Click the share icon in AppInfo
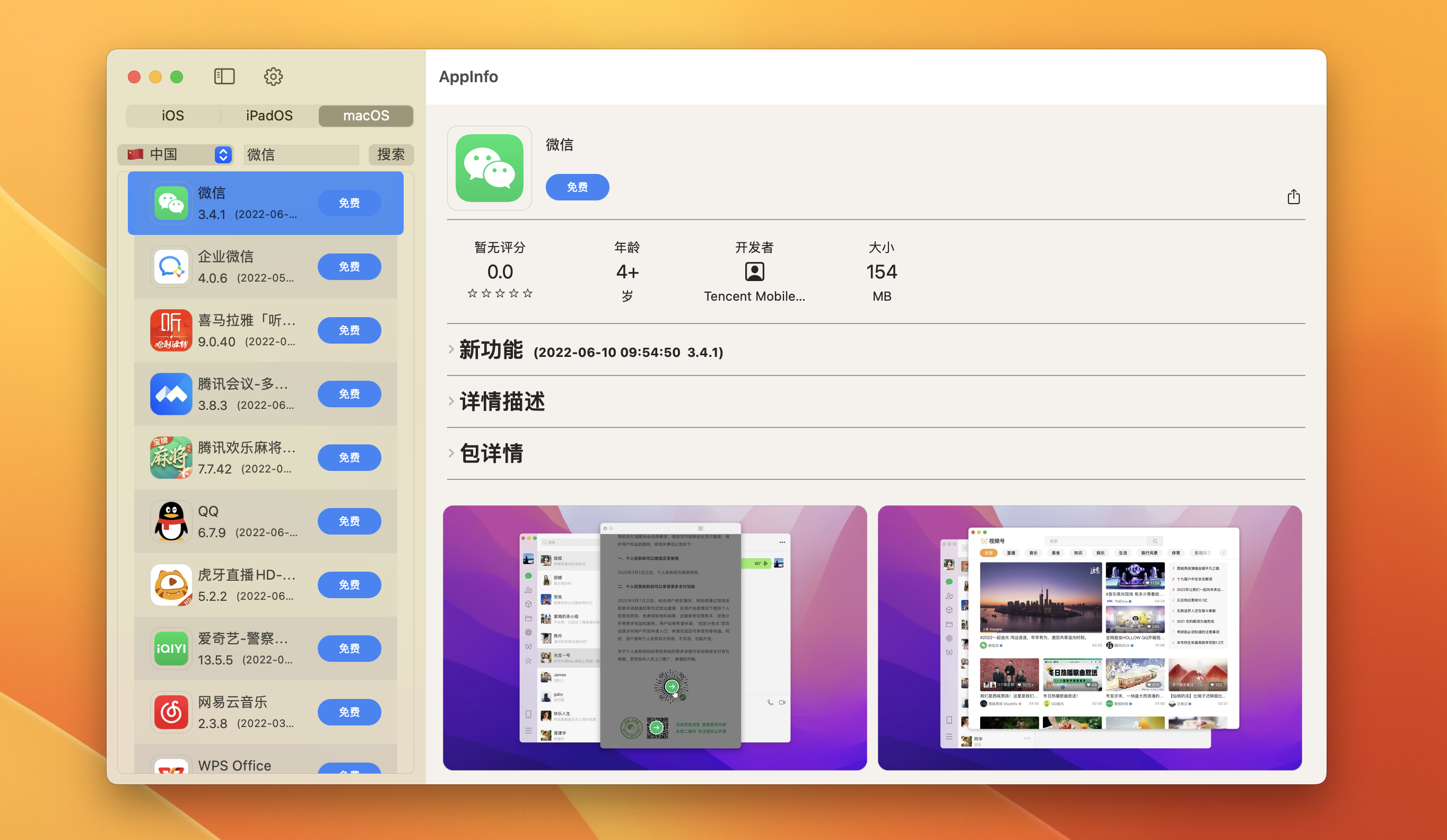The width and height of the screenshot is (1447, 840). pyautogui.click(x=1293, y=197)
